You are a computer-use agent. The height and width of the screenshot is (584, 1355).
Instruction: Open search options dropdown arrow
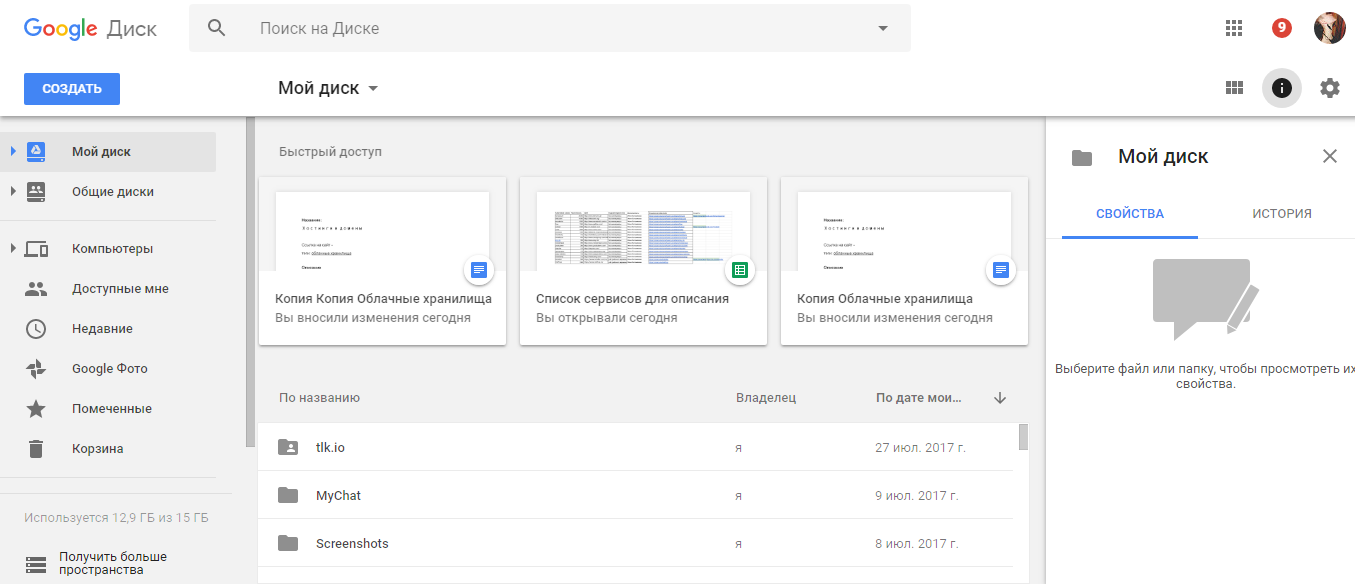tap(882, 28)
